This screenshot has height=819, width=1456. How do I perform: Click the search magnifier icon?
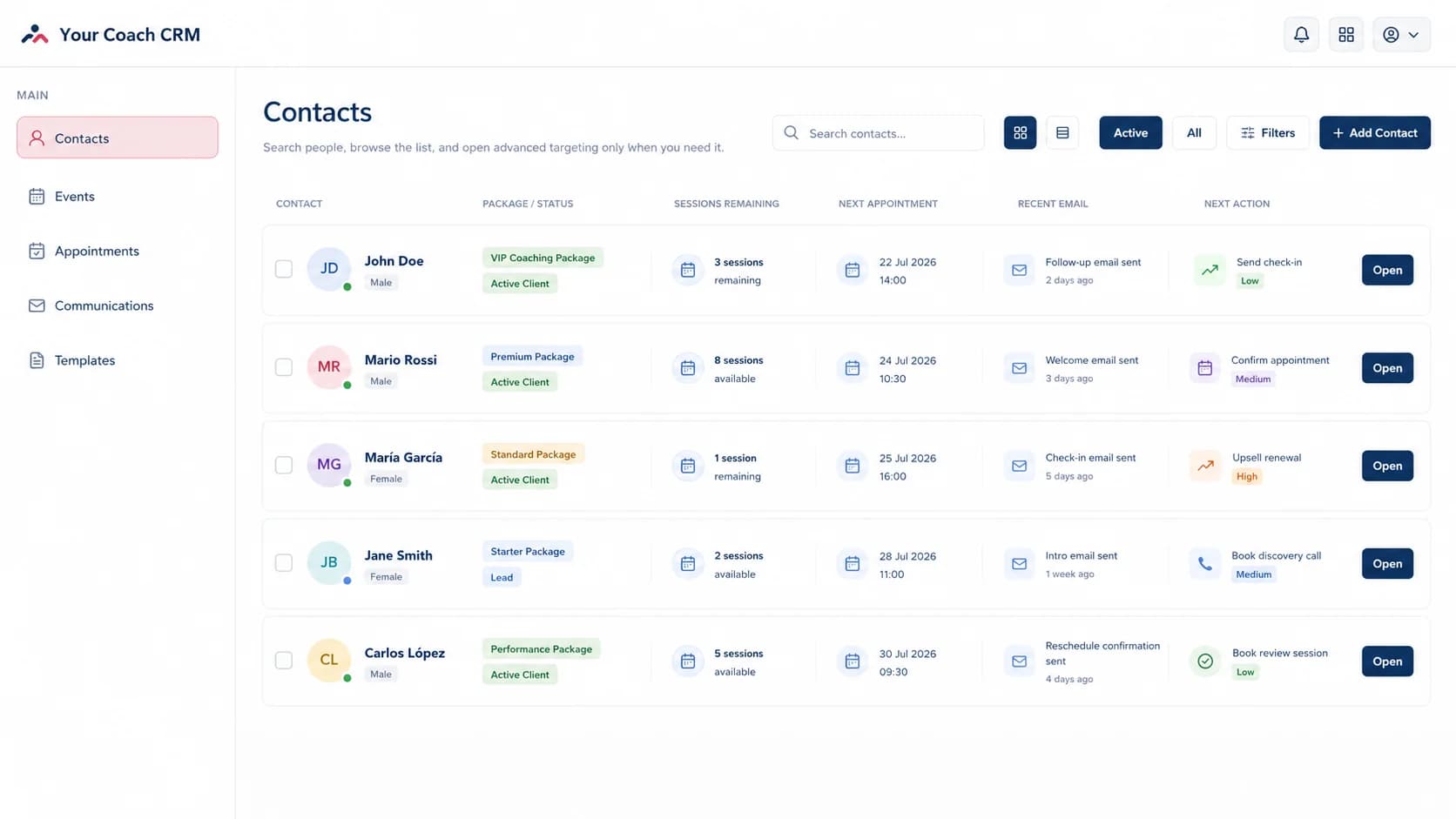tap(791, 133)
